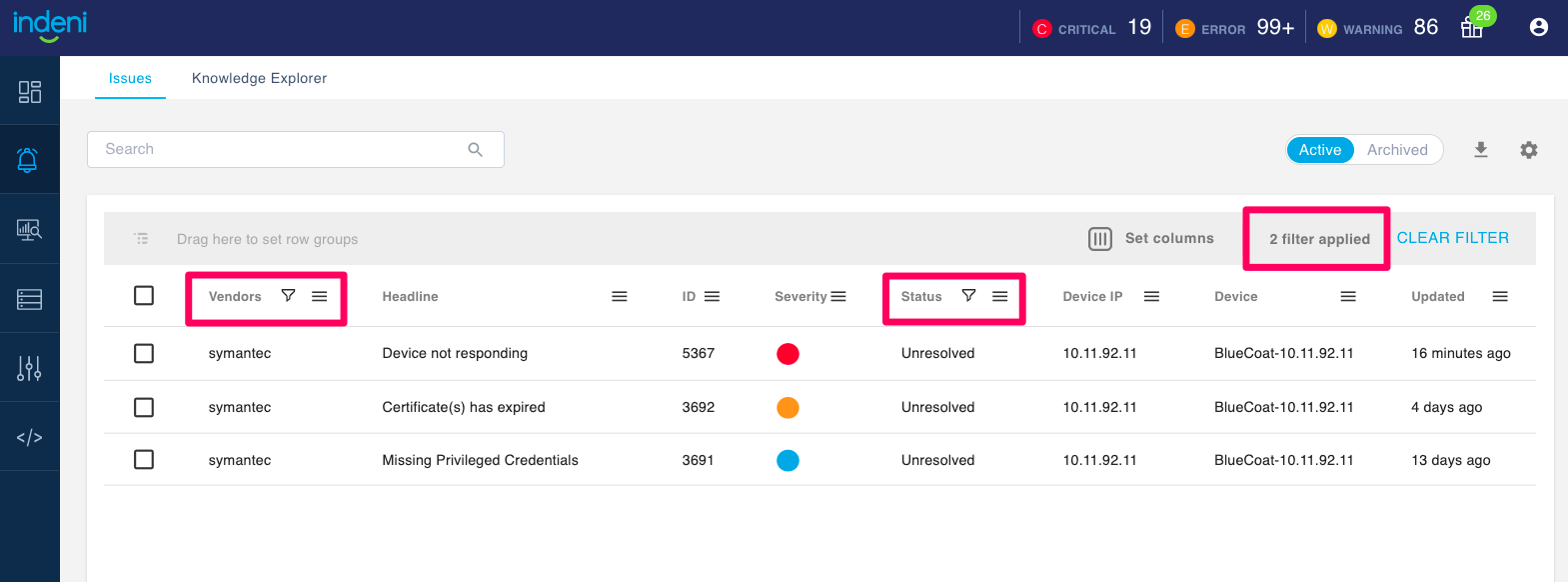This screenshot has height=582, width=1568.
Task: Click the alarm bell issues sidebar icon
Action: point(29,160)
